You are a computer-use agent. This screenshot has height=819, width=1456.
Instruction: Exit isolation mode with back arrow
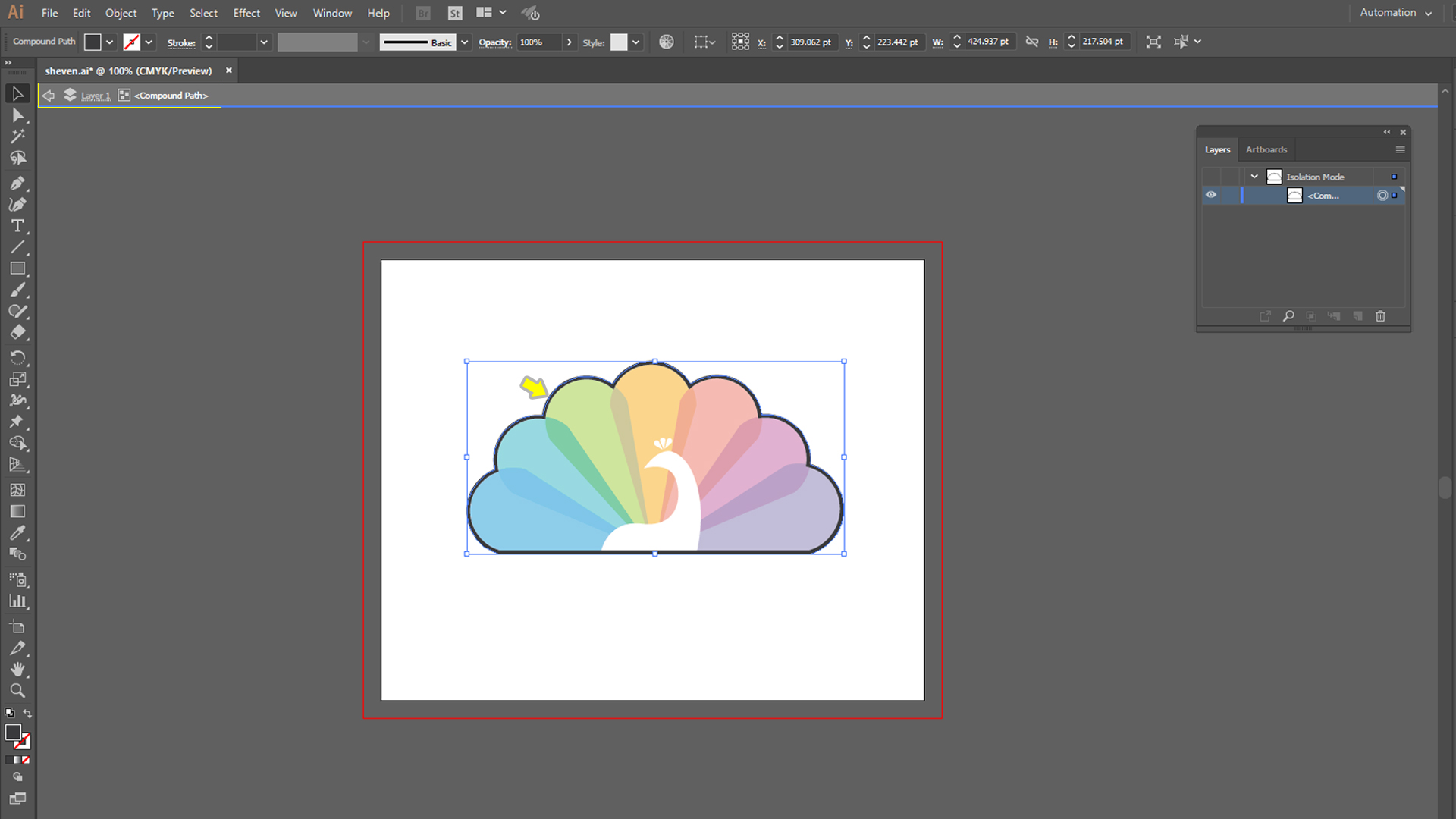pos(49,96)
